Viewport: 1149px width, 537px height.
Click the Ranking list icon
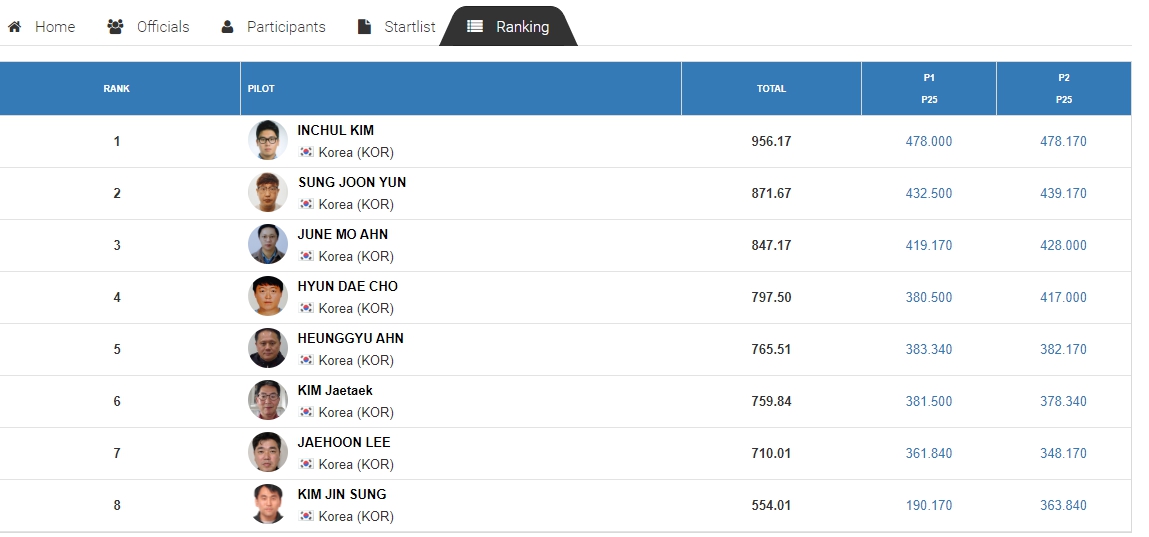pos(475,26)
